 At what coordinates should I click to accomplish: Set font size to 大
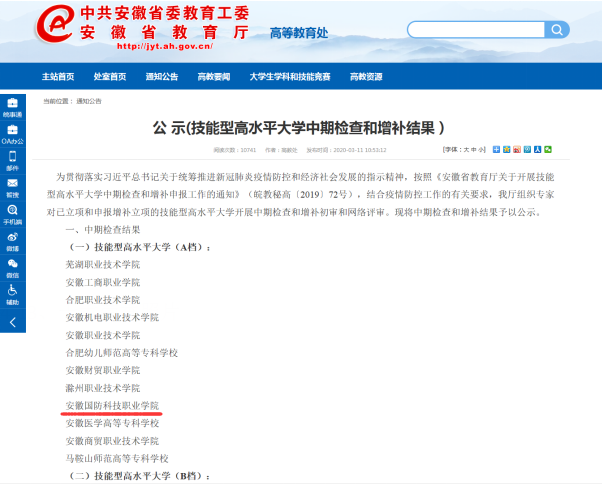tap(464, 149)
